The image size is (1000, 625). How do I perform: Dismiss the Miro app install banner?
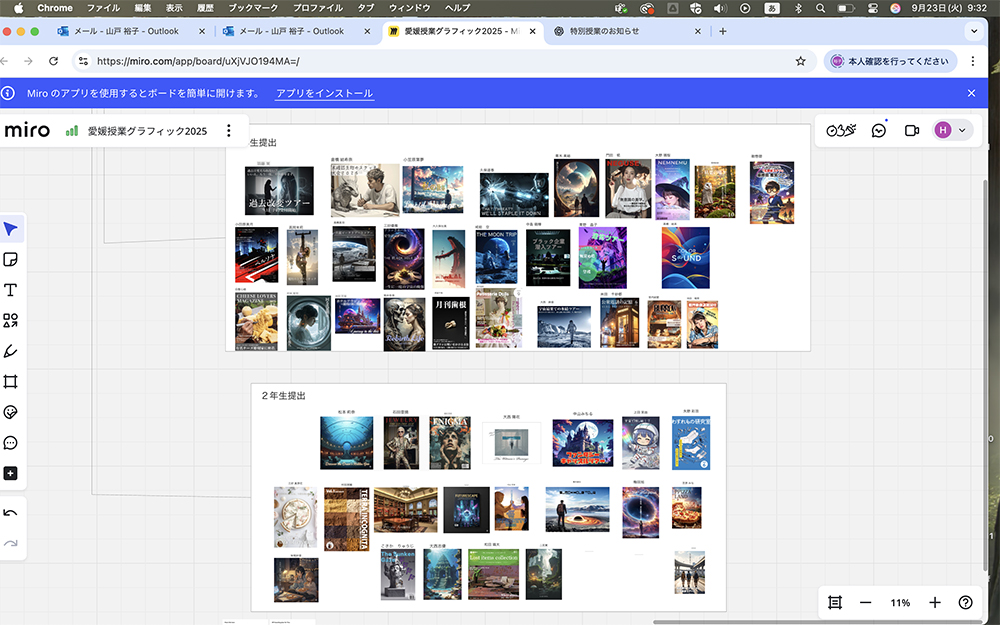971,93
